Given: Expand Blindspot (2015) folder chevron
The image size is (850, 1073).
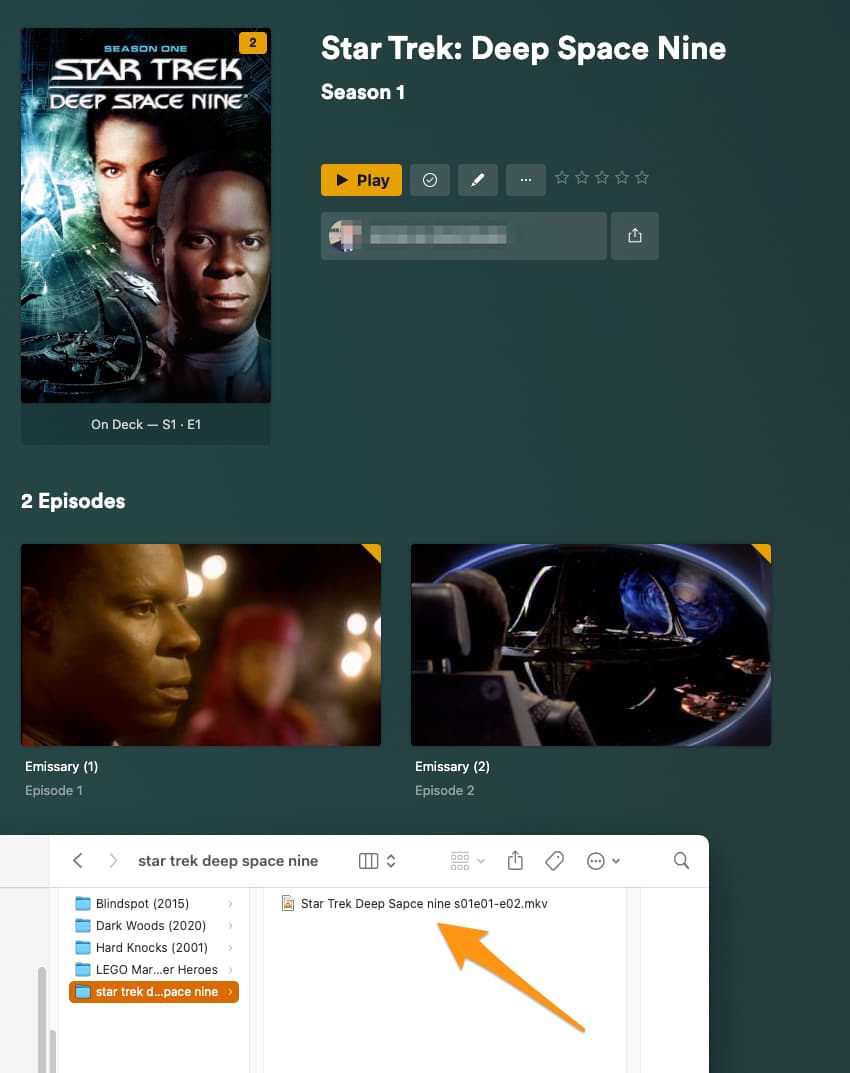Looking at the screenshot, I should [230, 904].
